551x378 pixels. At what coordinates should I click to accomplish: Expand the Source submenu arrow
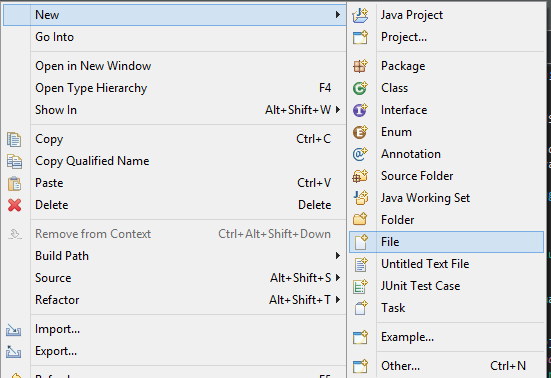pyautogui.click(x=338, y=278)
